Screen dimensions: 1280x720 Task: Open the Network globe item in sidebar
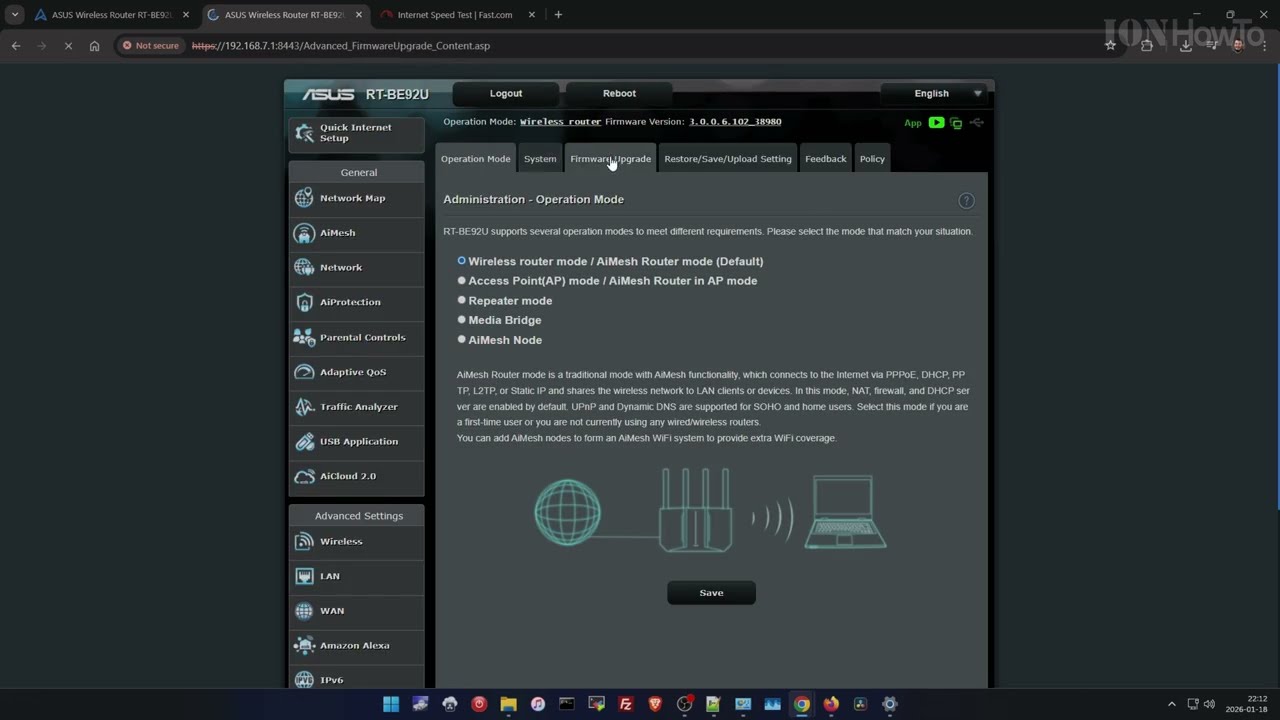coord(356,267)
